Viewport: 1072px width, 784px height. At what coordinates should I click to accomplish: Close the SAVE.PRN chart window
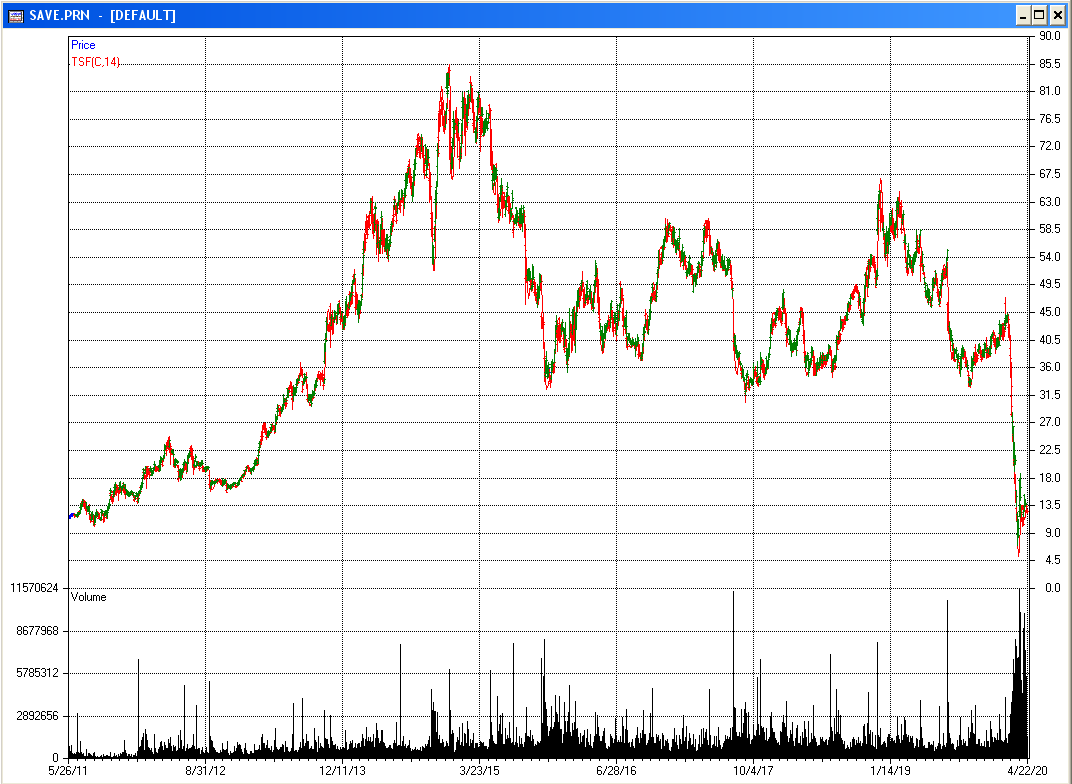pos(1056,15)
